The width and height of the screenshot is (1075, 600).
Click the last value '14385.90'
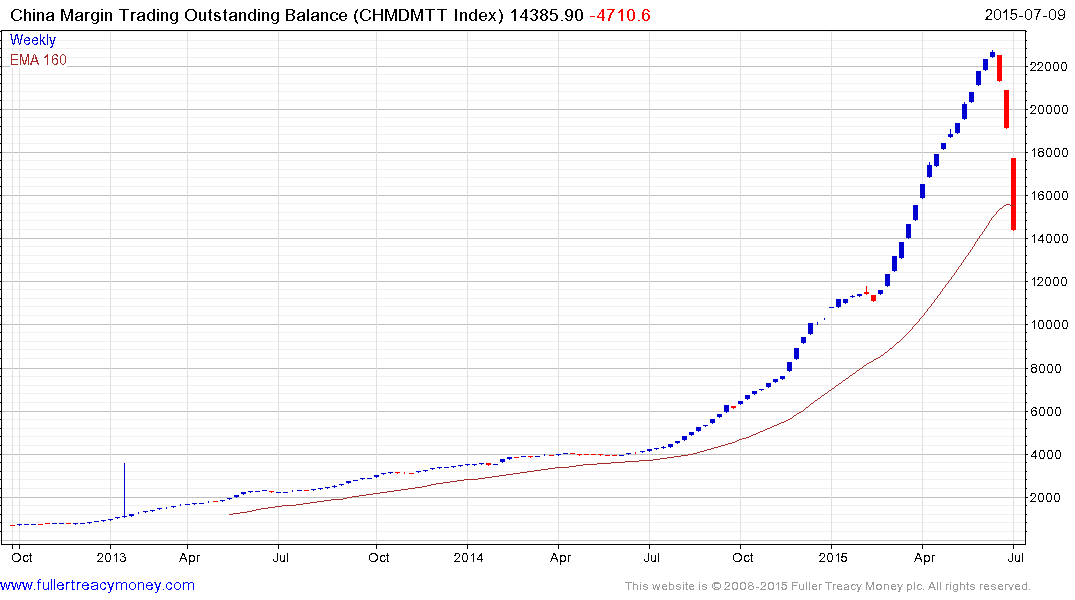pos(546,15)
